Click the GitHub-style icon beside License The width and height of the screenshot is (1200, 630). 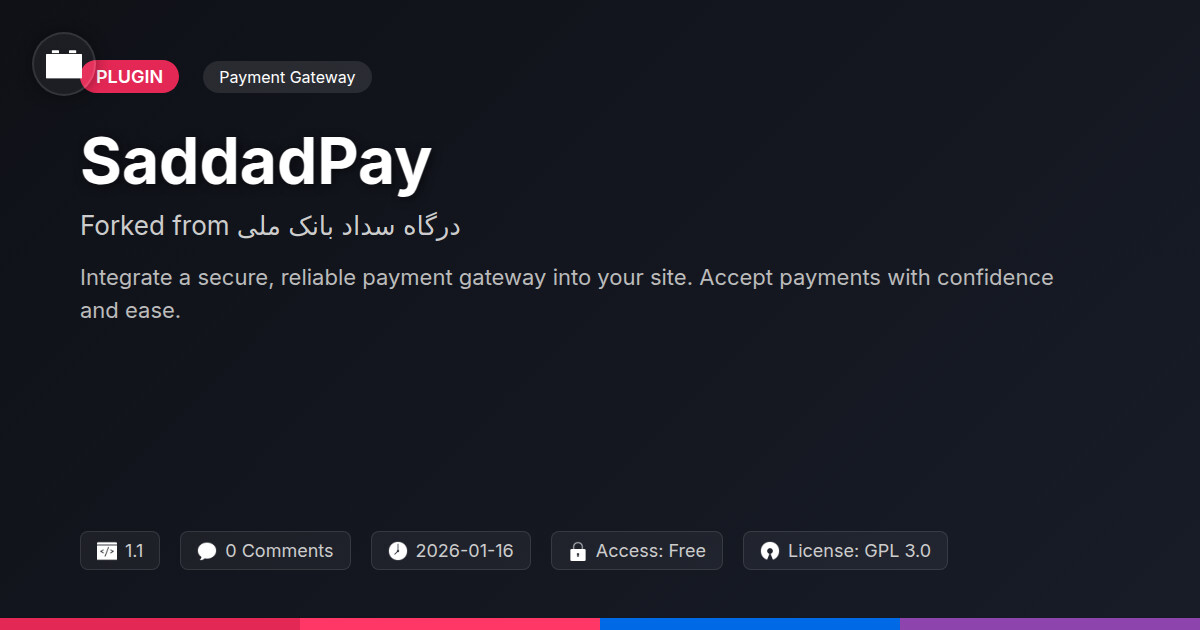pos(769,551)
